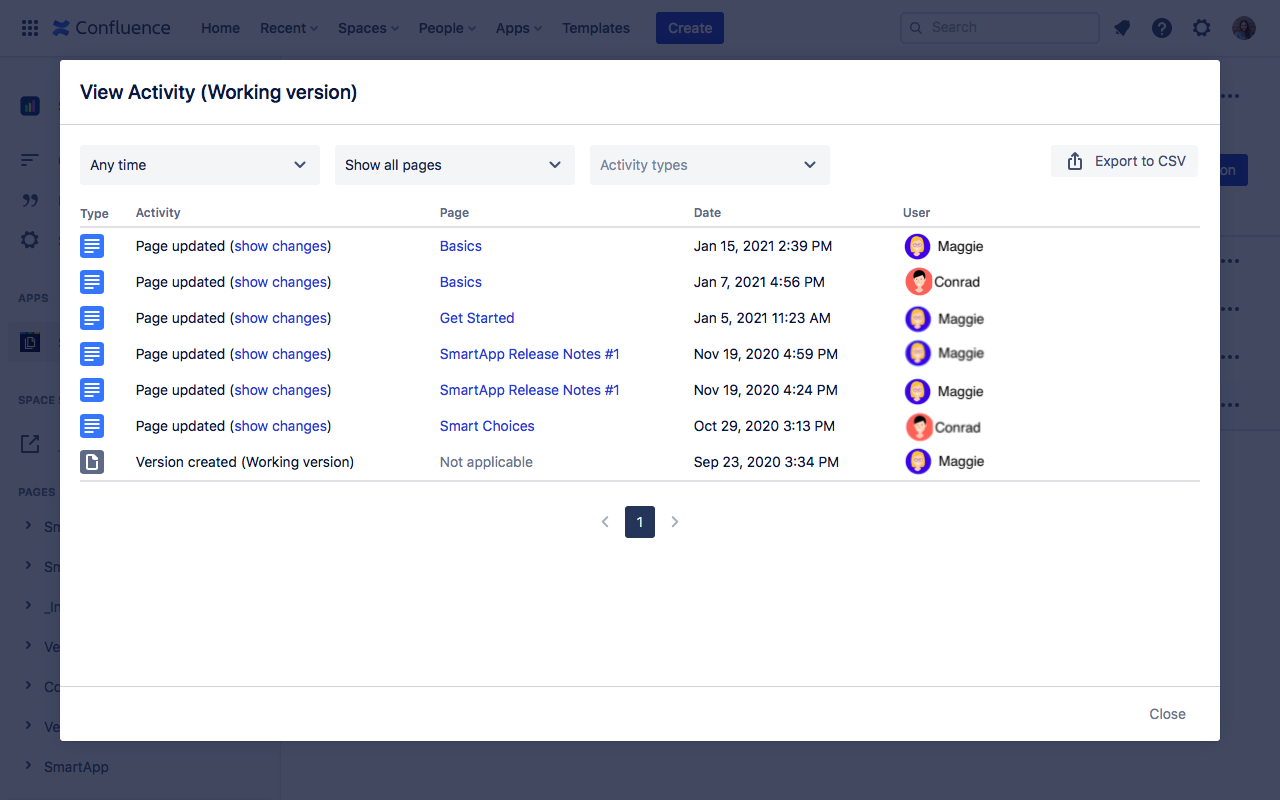
Task: Open the Templates menu item
Action: (595, 27)
